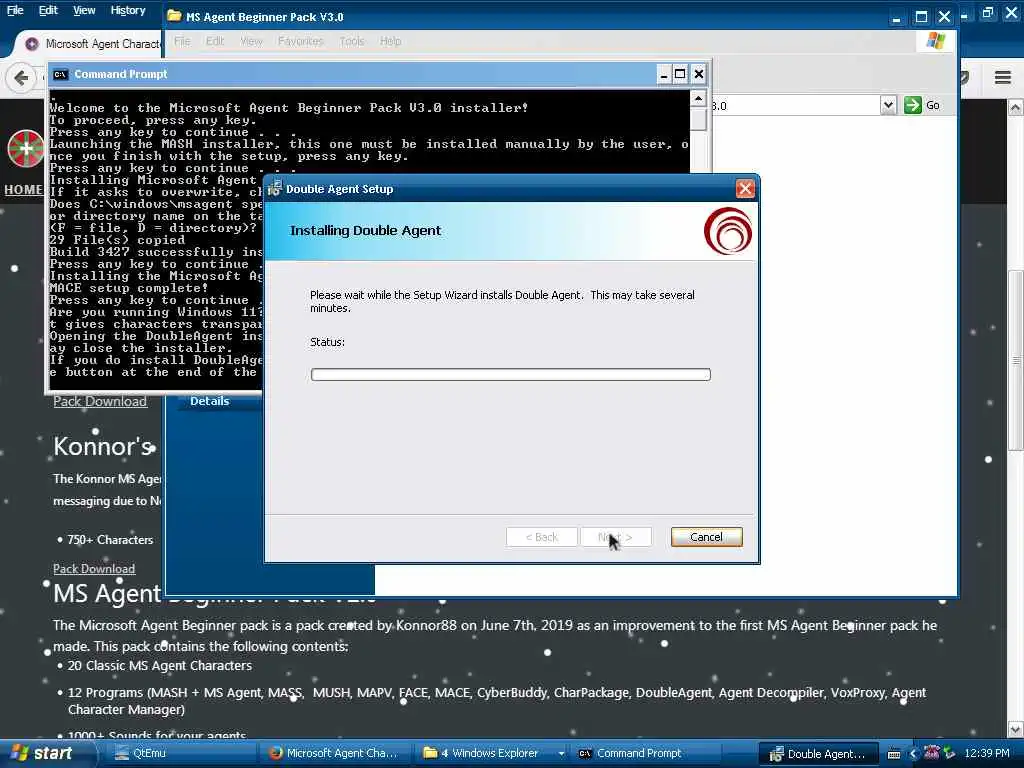Switch to Double Agent... taskbar button
1024x768 pixels.
pos(819,754)
